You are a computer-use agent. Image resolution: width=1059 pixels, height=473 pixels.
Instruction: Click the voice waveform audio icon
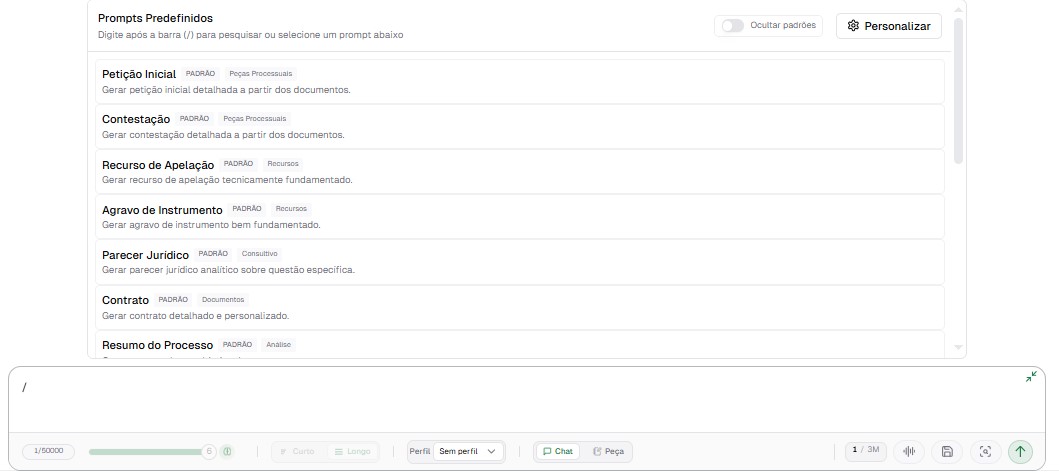point(909,451)
